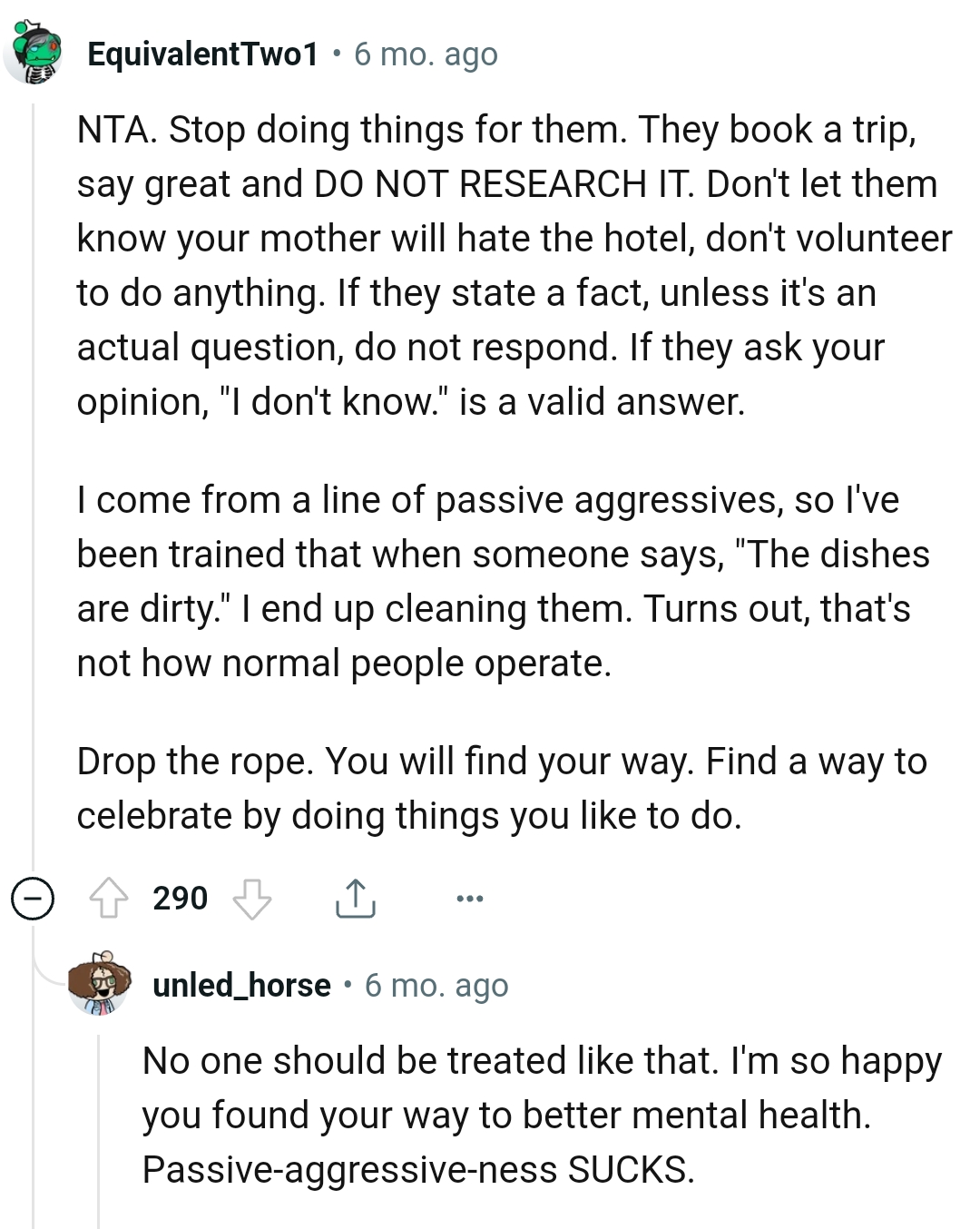The height and width of the screenshot is (1229, 980).
Task: Click unled_horse's avatar
Action: tap(100, 987)
